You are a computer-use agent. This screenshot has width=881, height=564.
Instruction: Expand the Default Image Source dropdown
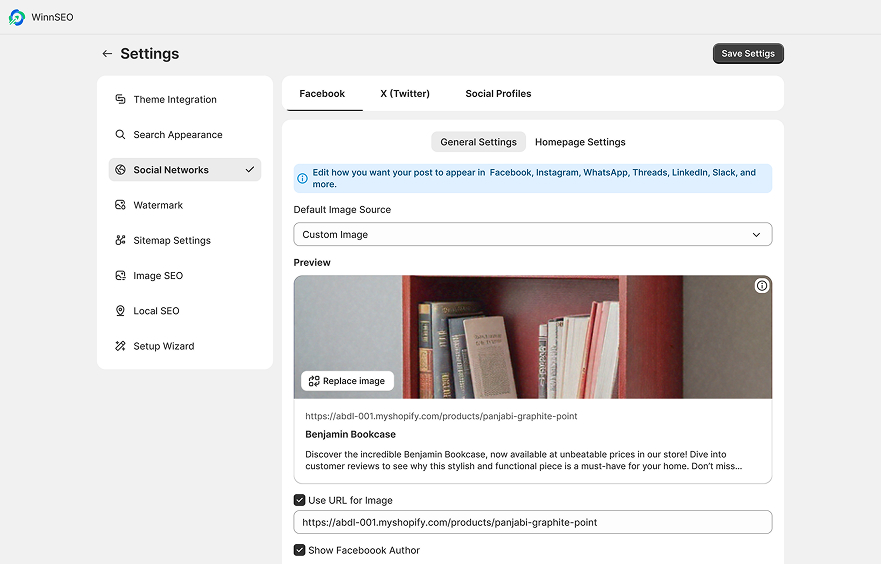533,234
